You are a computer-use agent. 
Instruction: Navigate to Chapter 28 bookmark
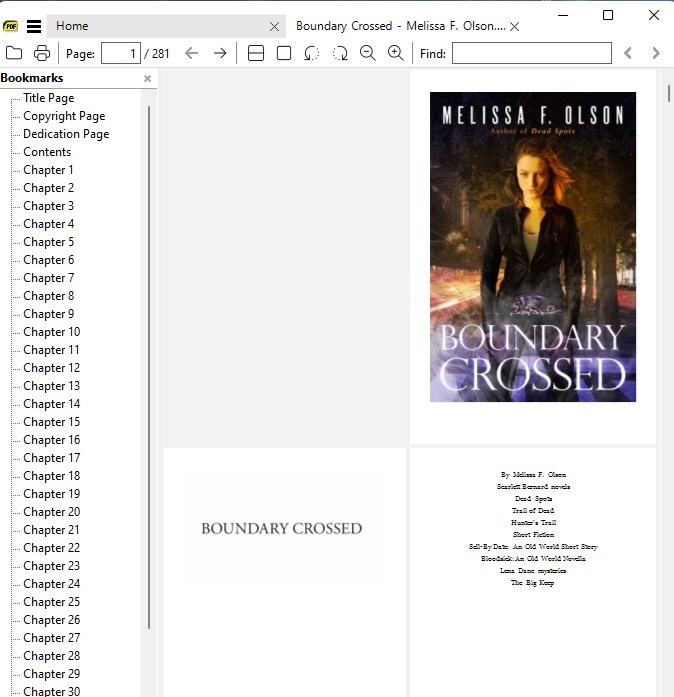coord(52,656)
